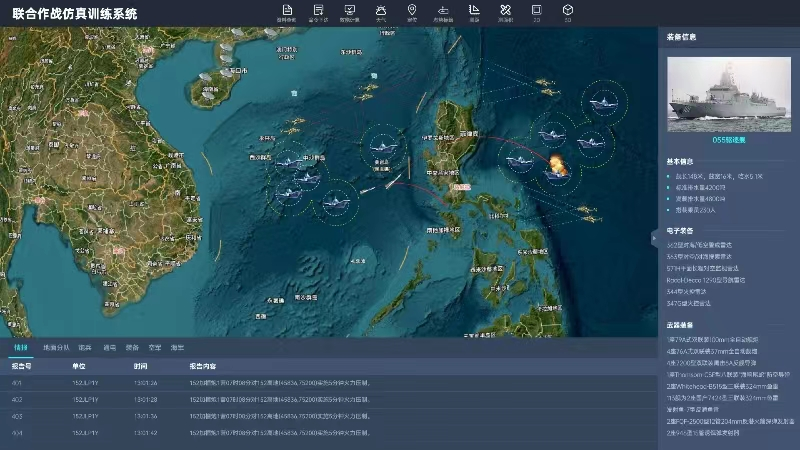Viewport: 800px width, 450px height.
Task: Select the 情报 tab
Action: 21,347
